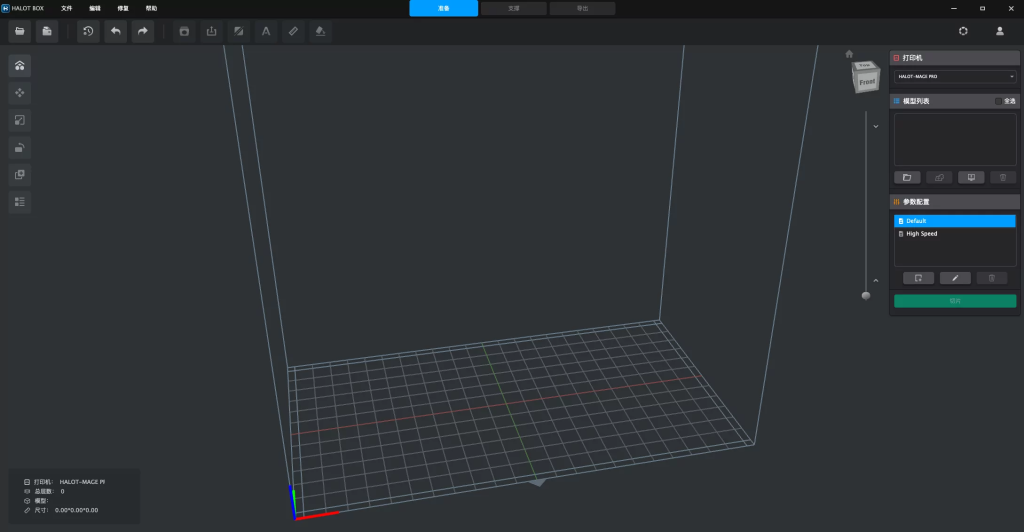Click the Front face of view cube
The width and height of the screenshot is (1024, 532).
[867, 81]
